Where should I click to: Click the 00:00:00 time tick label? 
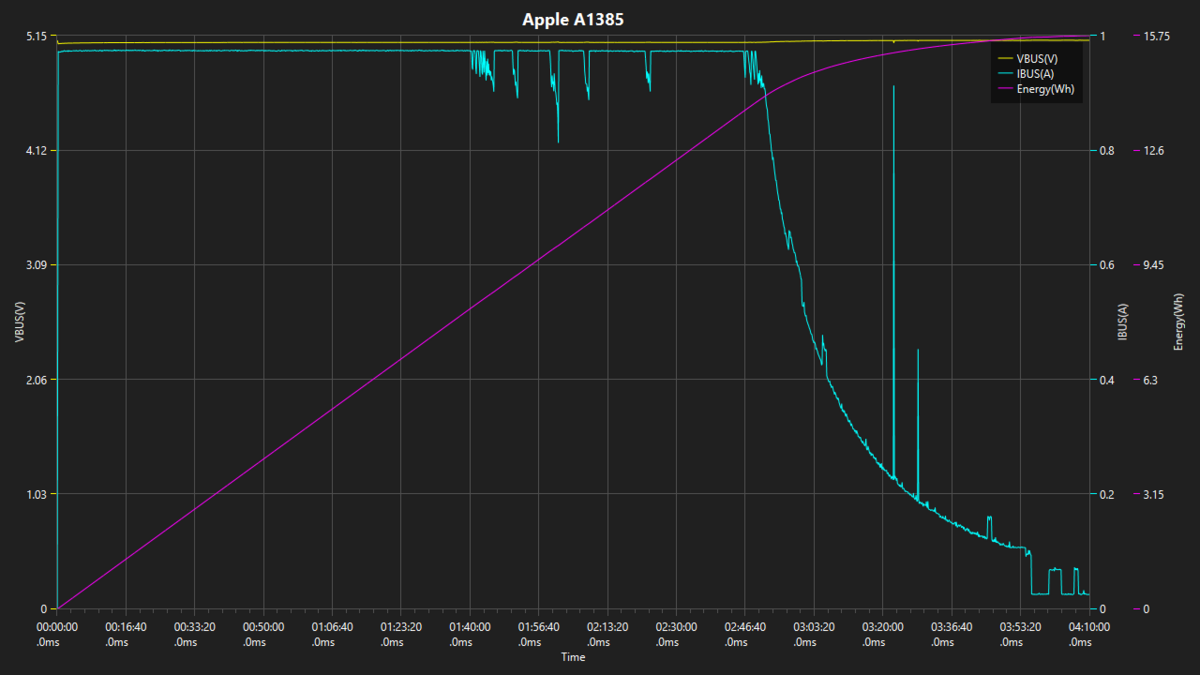[56, 627]
